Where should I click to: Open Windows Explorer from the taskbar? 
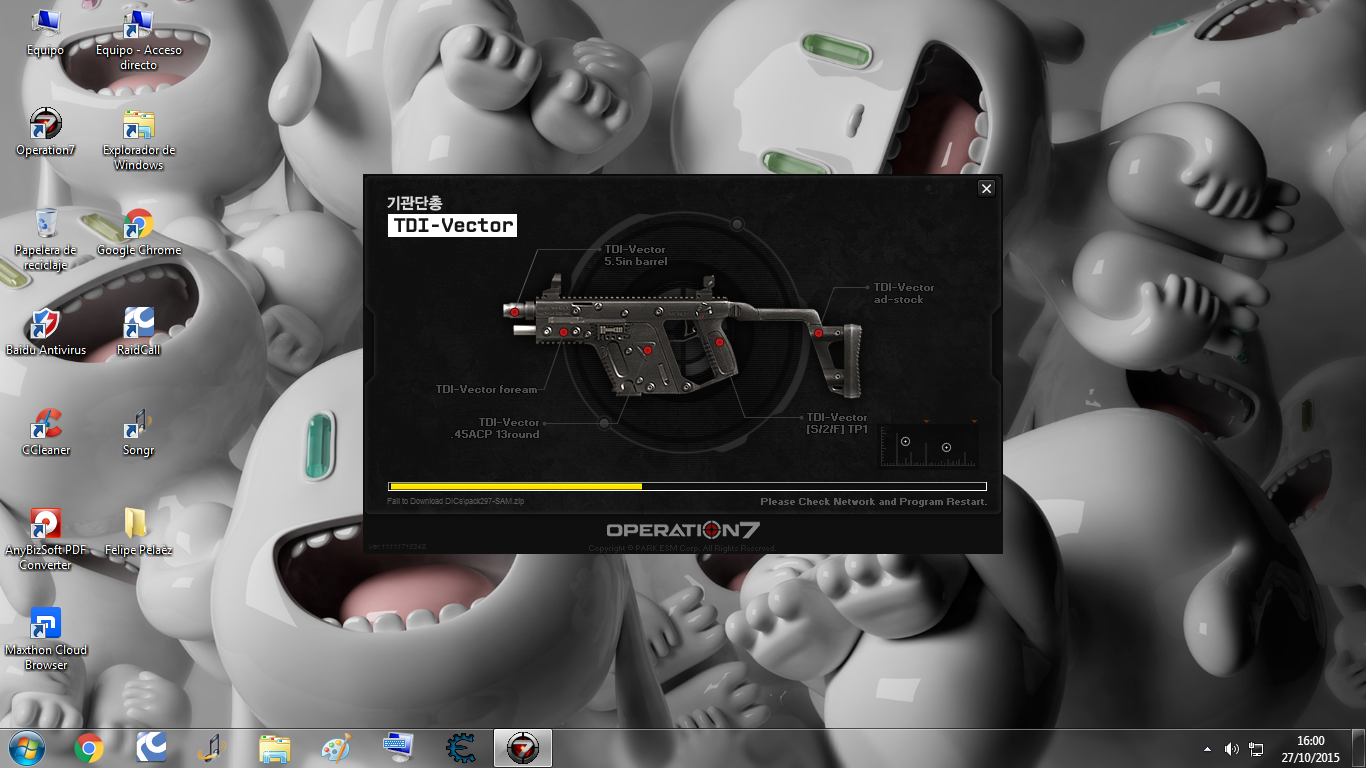(275, 747)
